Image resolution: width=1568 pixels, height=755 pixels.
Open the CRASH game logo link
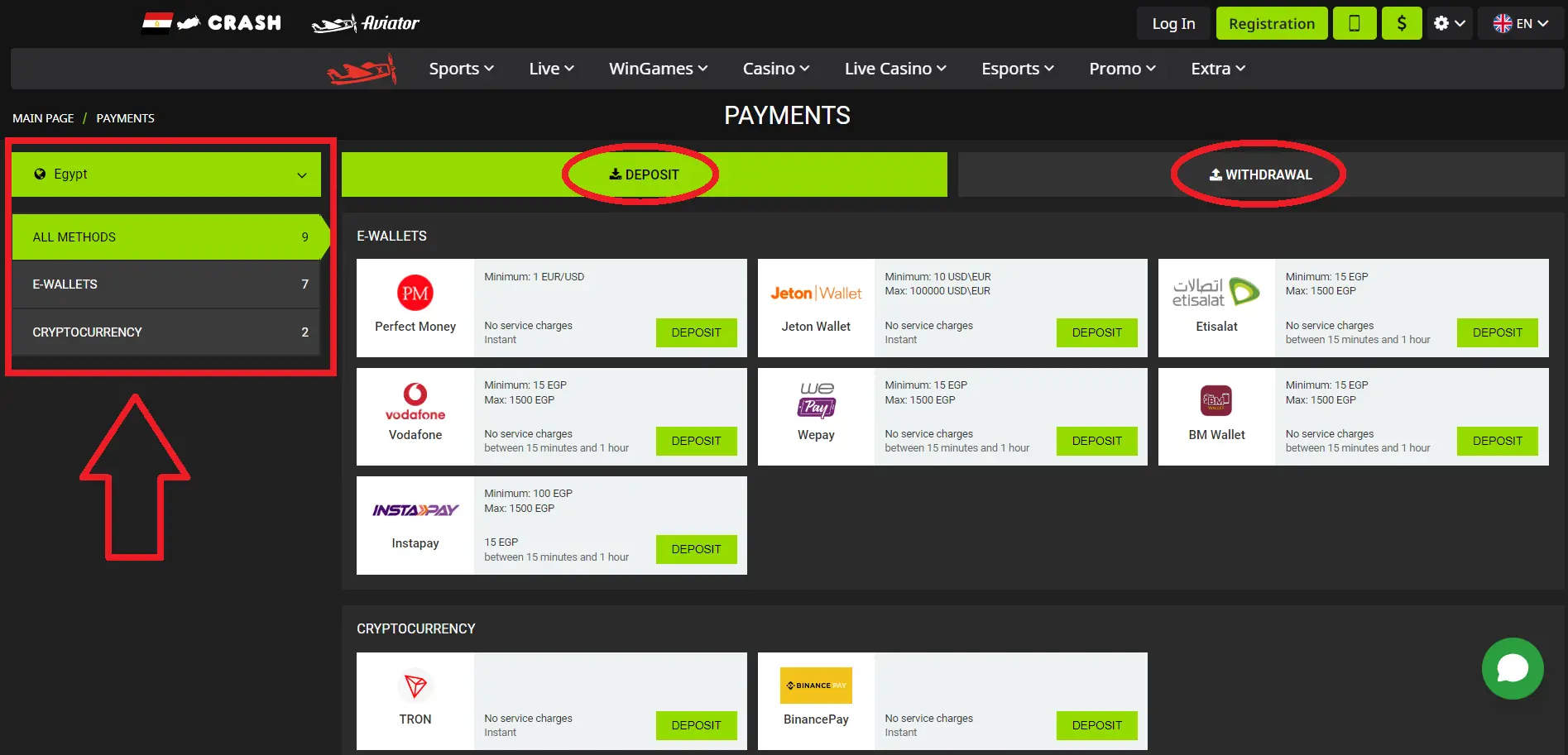click(211, 22)
